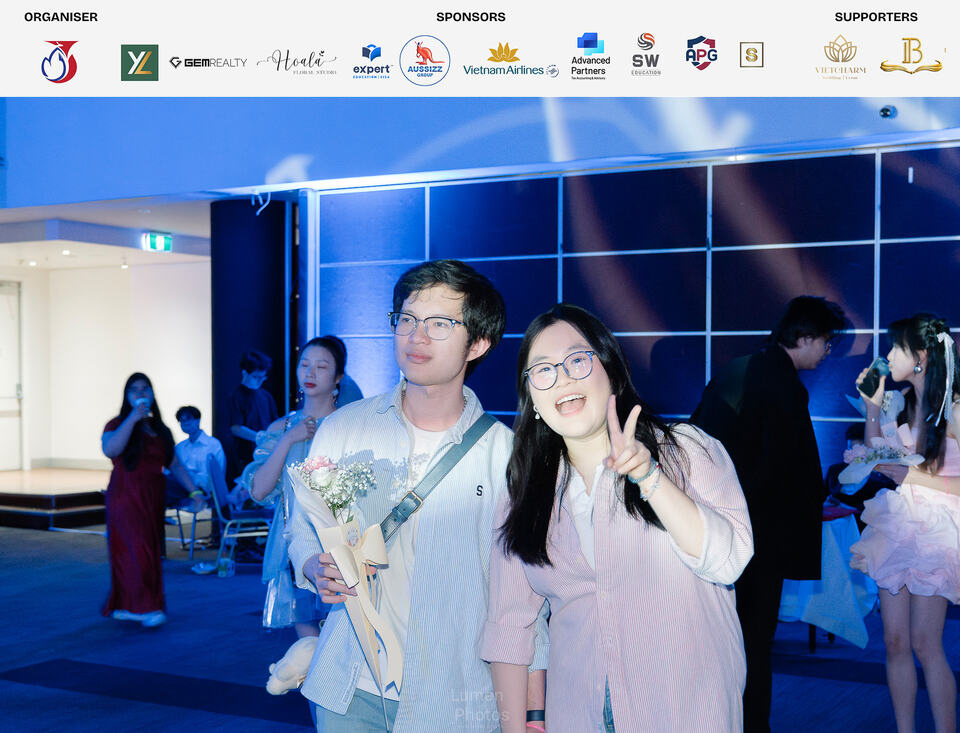Open the Expert Education logo
Viewport: 960px width, 733px height.
click(x=372, y=61)
